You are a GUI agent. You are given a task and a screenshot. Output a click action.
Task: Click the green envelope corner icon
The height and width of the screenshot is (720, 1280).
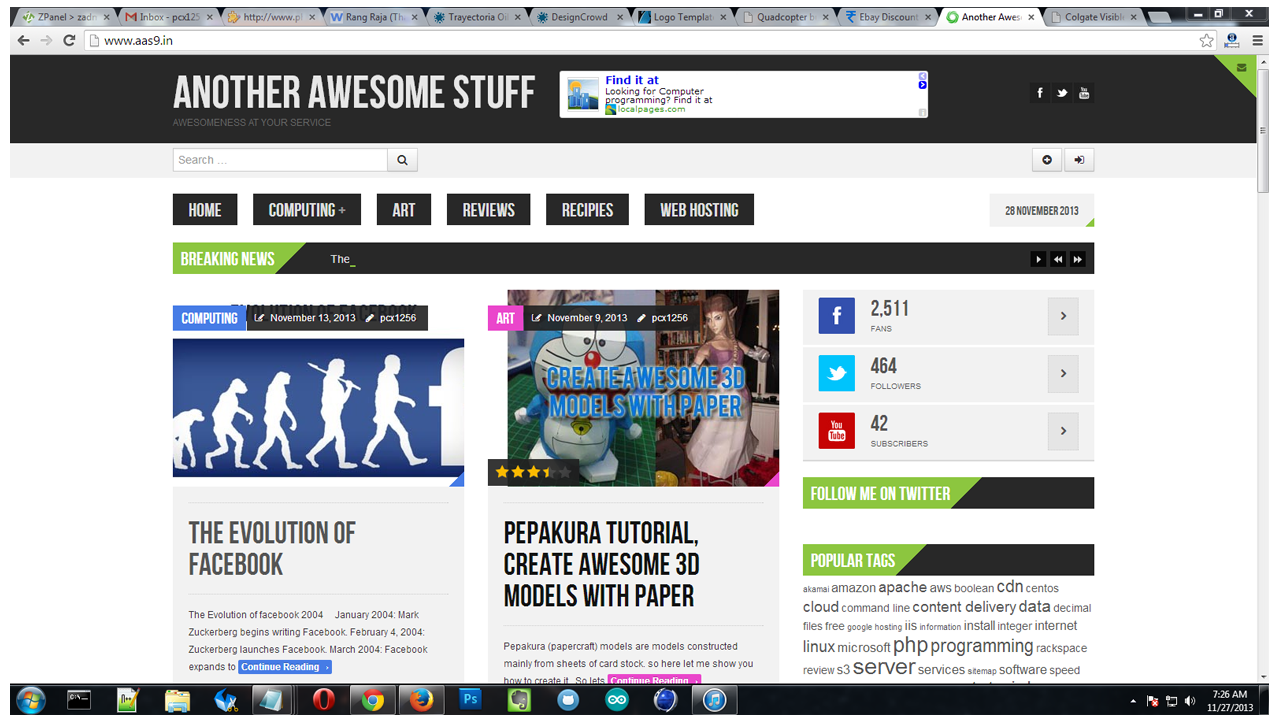(x=1242, y=68)
